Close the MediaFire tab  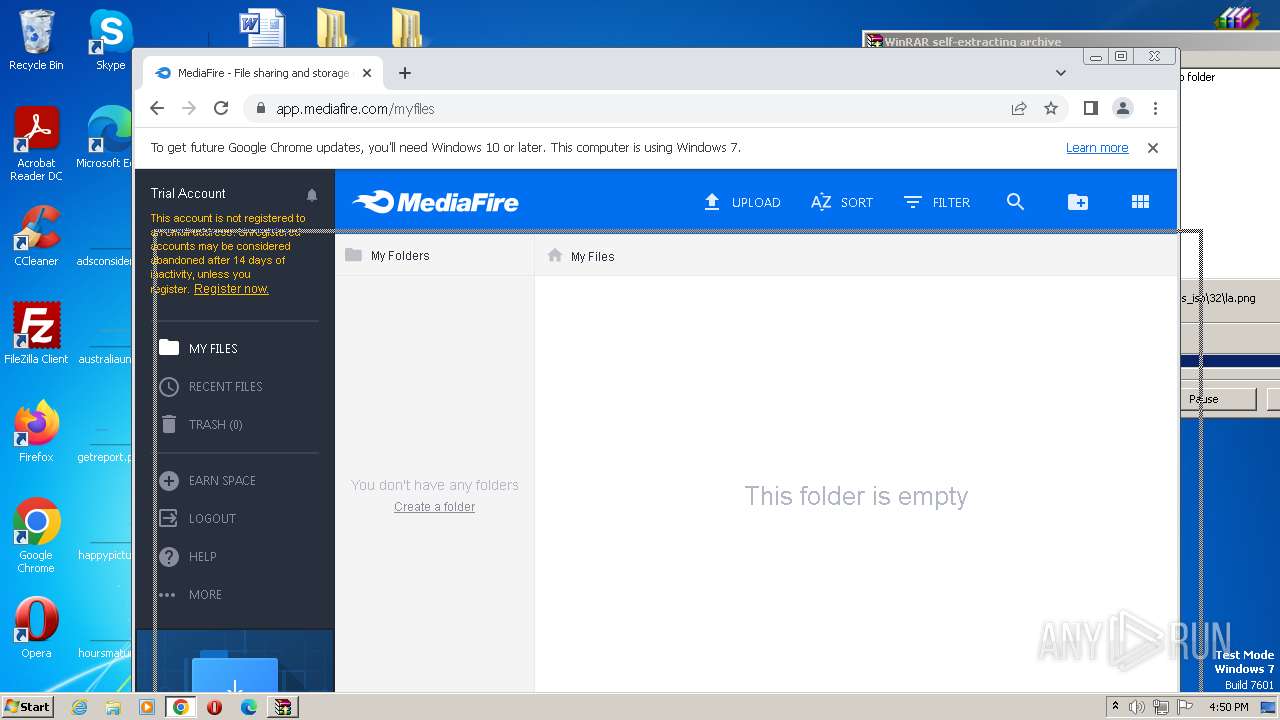(367, 73)
